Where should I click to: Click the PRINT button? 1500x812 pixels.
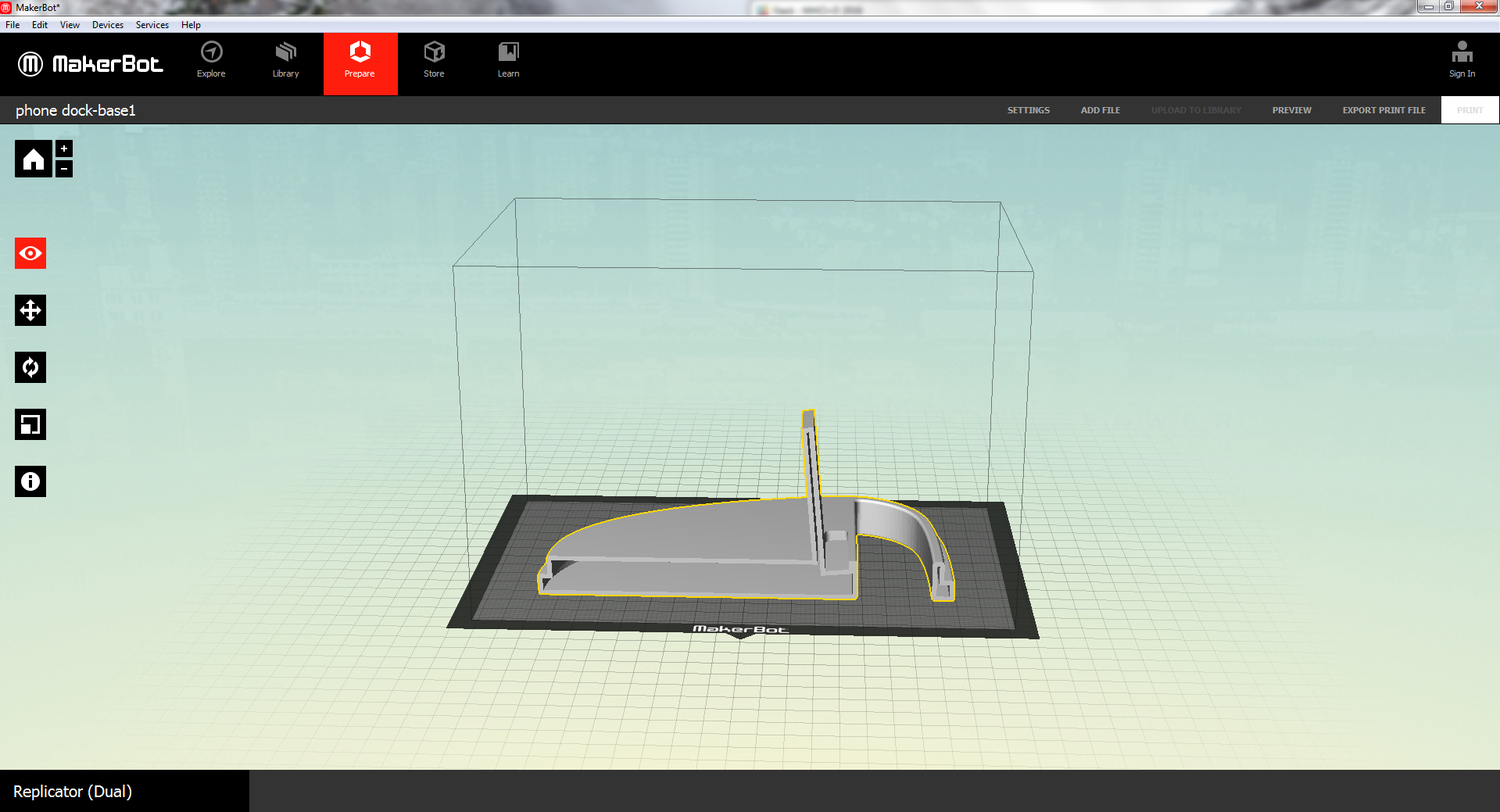(x=1470, y=110)
